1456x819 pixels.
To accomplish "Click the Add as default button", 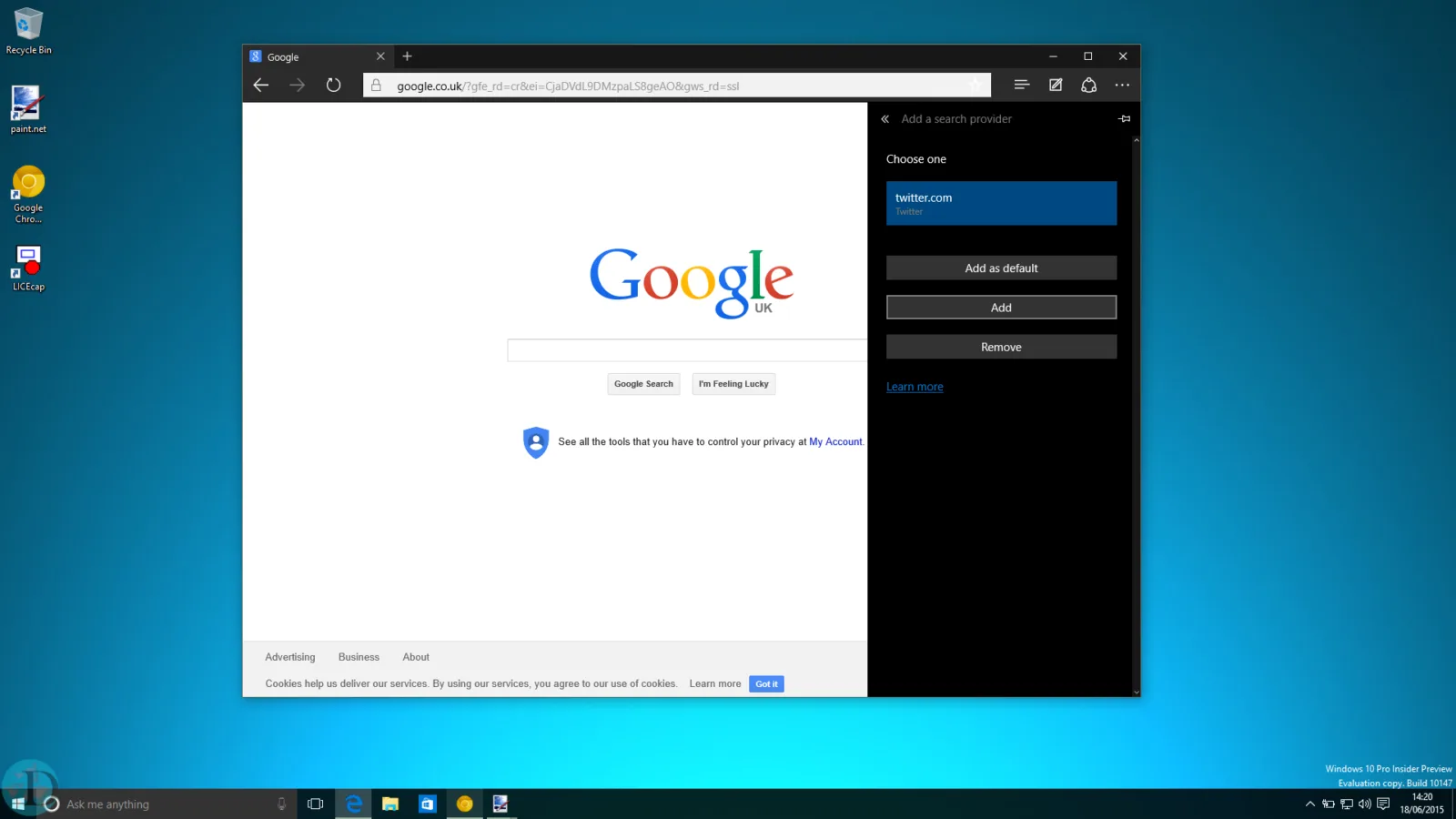I will coord(1001,268).
